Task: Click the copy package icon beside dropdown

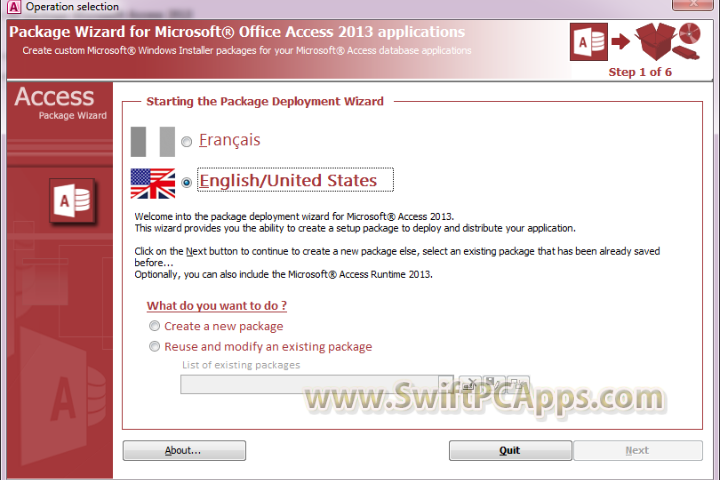Action: pyautogui.click(x=518, y=384)
